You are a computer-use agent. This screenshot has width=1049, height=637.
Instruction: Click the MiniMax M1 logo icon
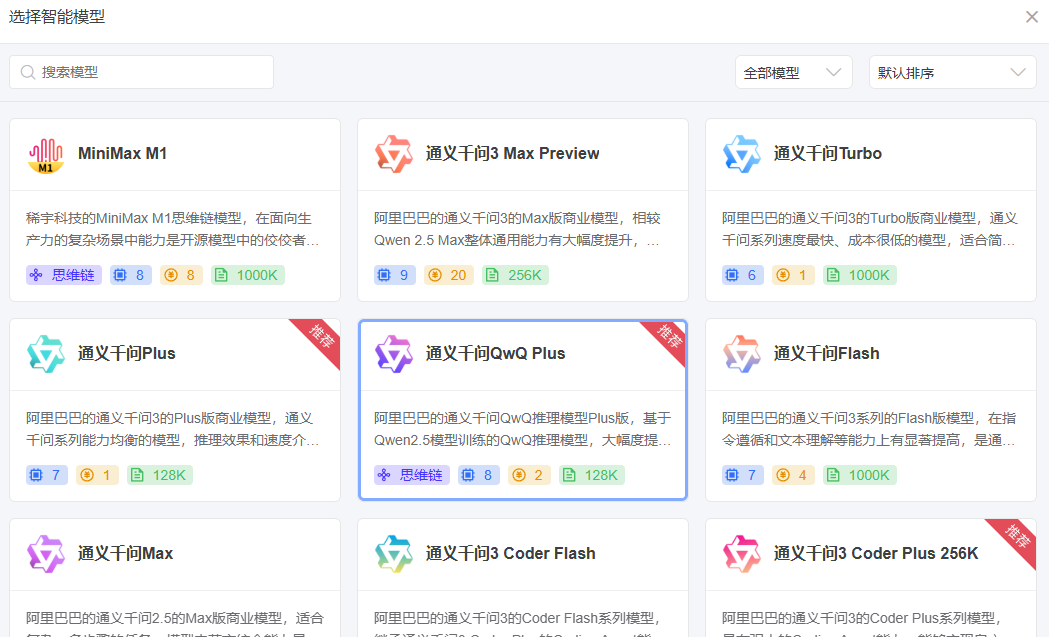pyautogui.click(x=45, y=155)
